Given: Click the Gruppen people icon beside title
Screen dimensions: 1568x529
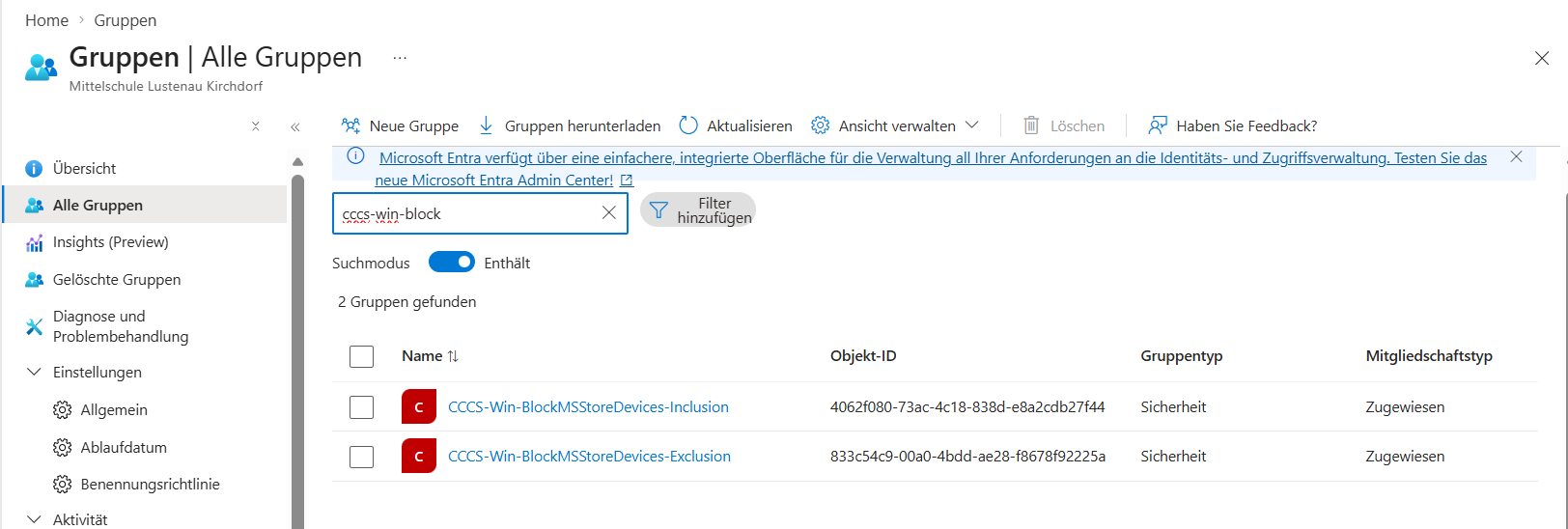Looking at the screenshot, I should pyautogui.click(x=41, y=67).
